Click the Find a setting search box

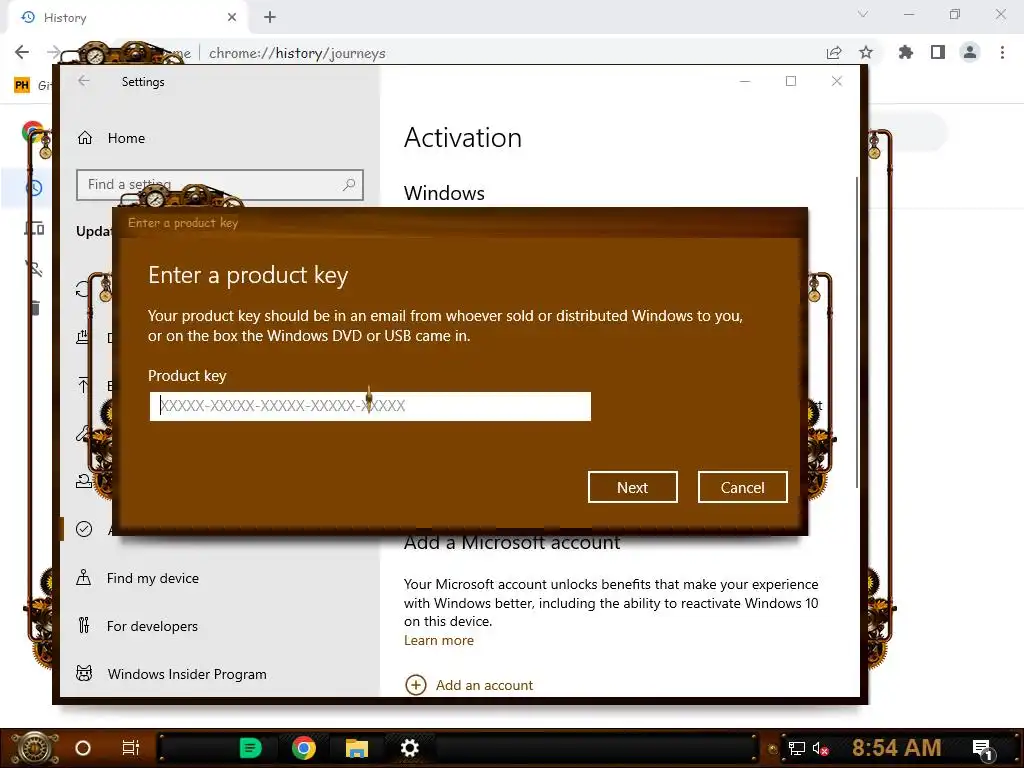click(x=219, y=185)
